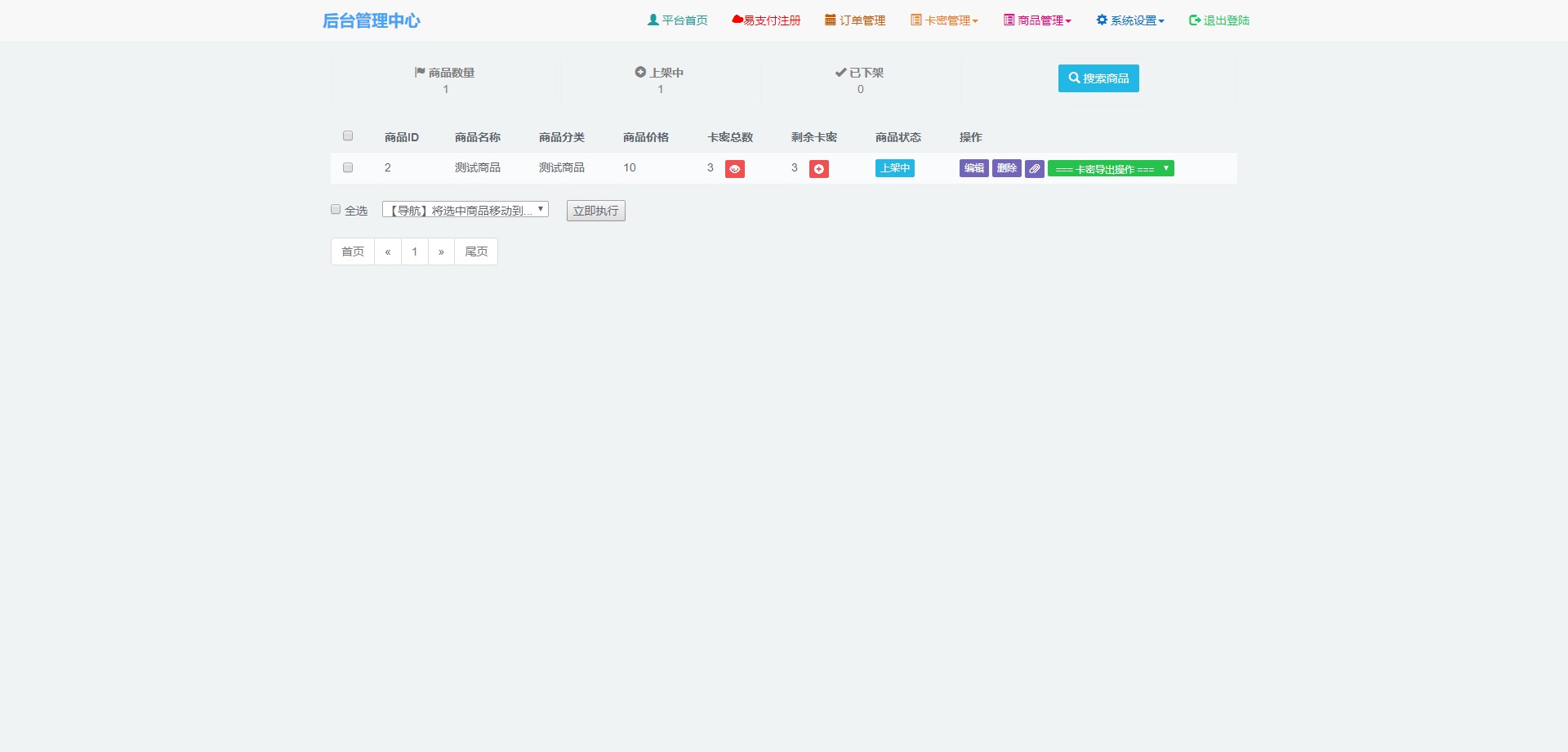Expand the 卡密管理 dropdown menu
The image size is (1568, 752).
click(944, 20)
